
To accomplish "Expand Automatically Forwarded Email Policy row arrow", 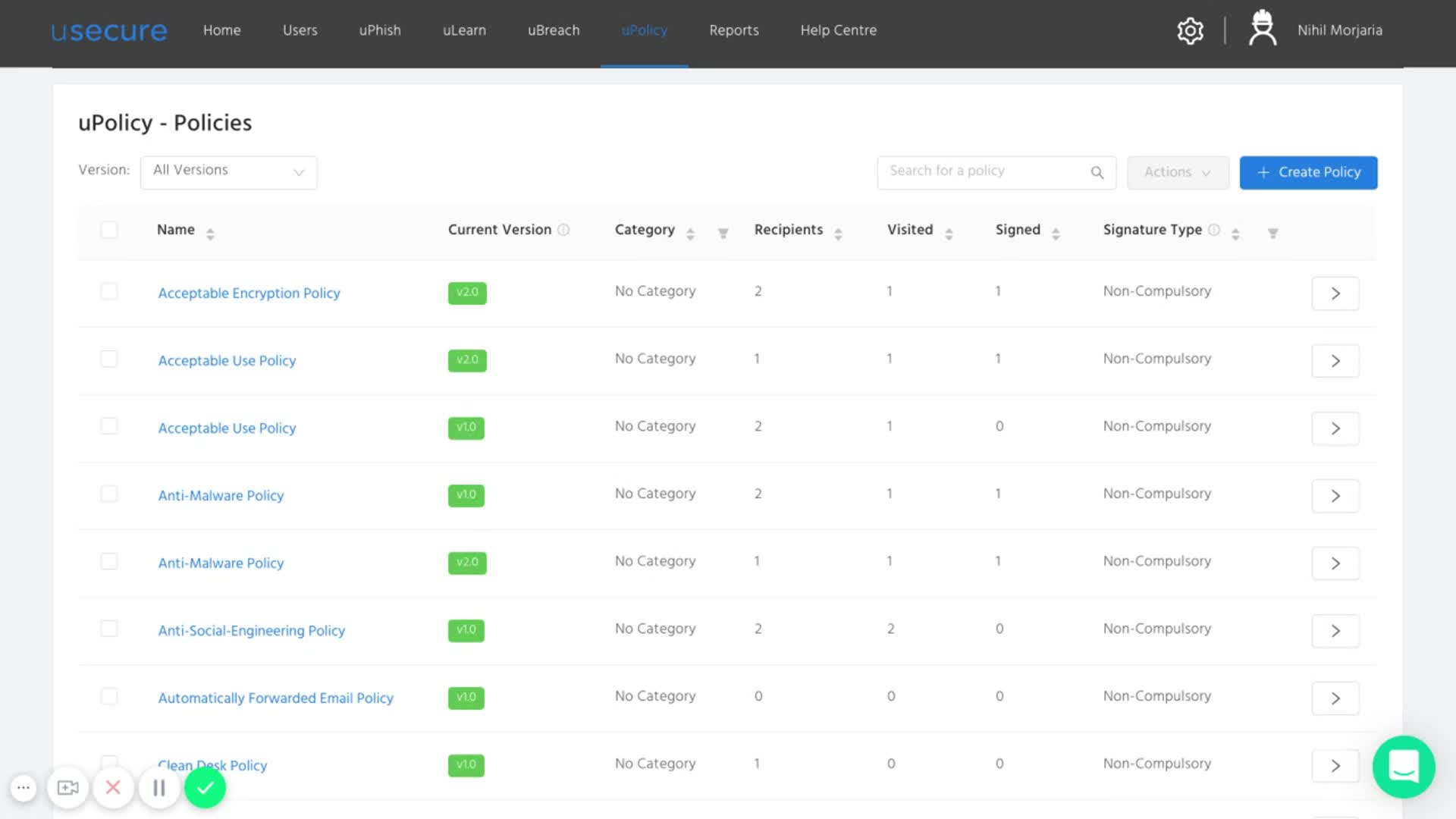I will (1335, 698).
